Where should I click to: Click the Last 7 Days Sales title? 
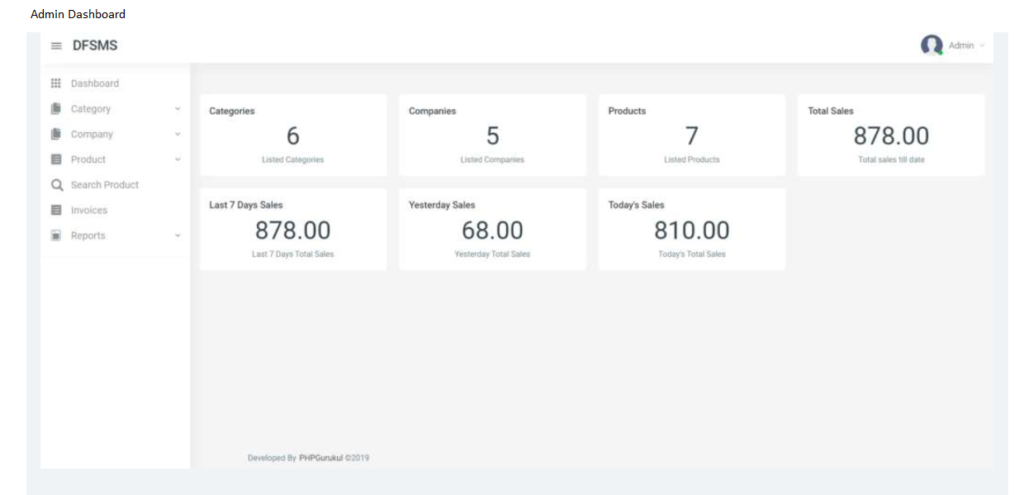point(246,205)
